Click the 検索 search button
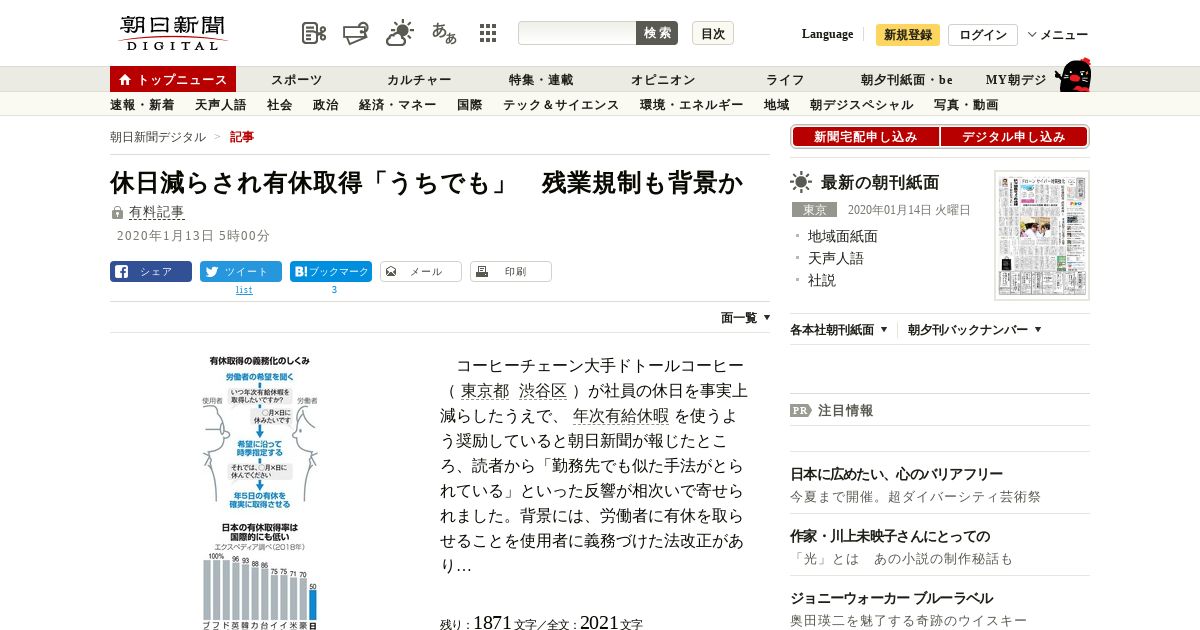This screenshot has height=630, width=1200. click(657, 33)
